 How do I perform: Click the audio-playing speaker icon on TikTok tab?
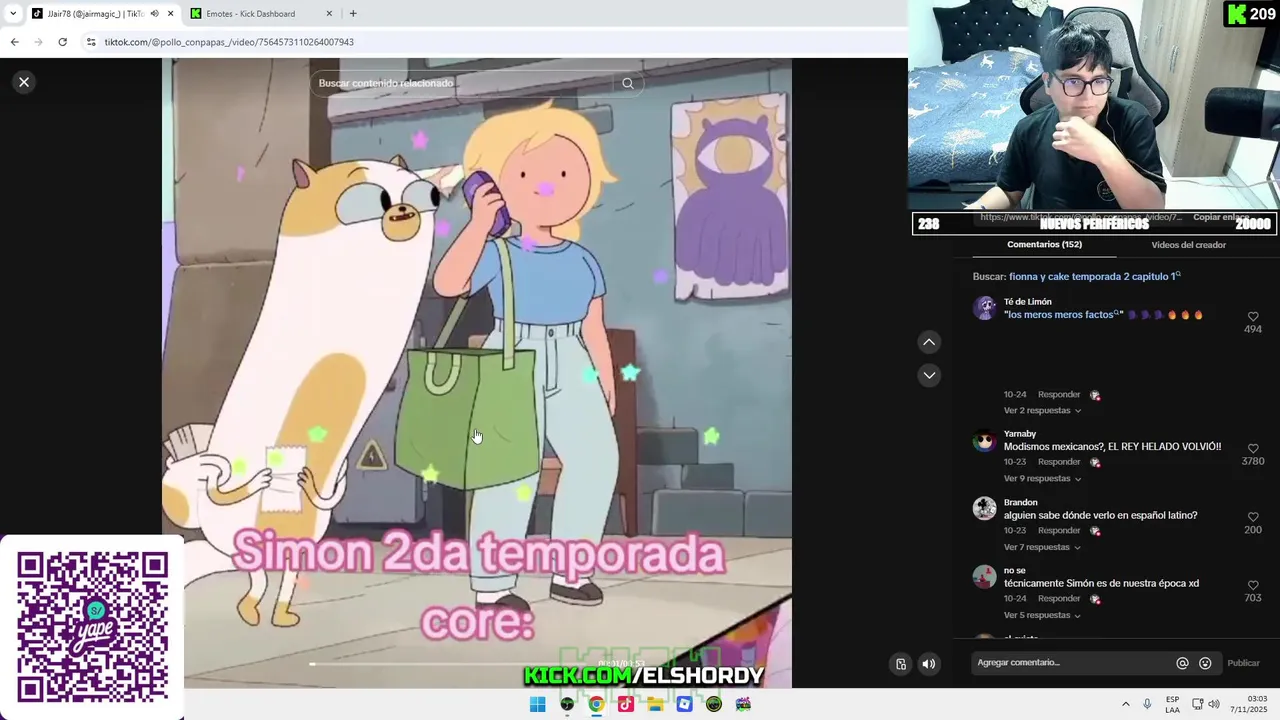click(x=154, y=14)
